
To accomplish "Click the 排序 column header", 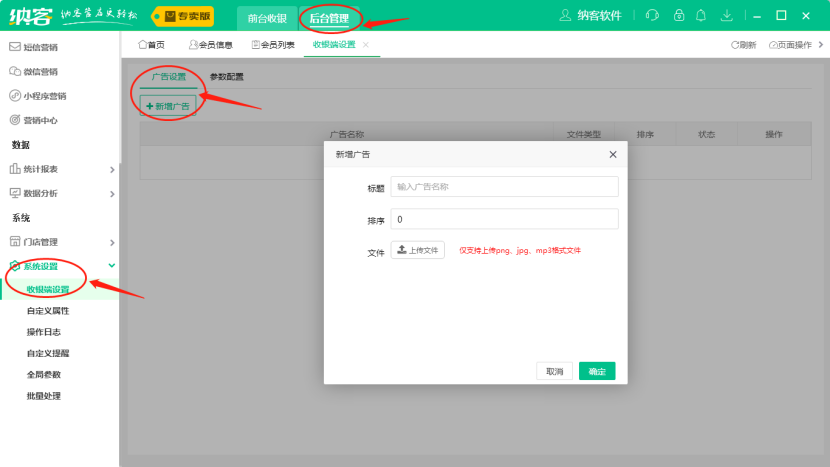I will pyautogui.click(x=645, y=134).
